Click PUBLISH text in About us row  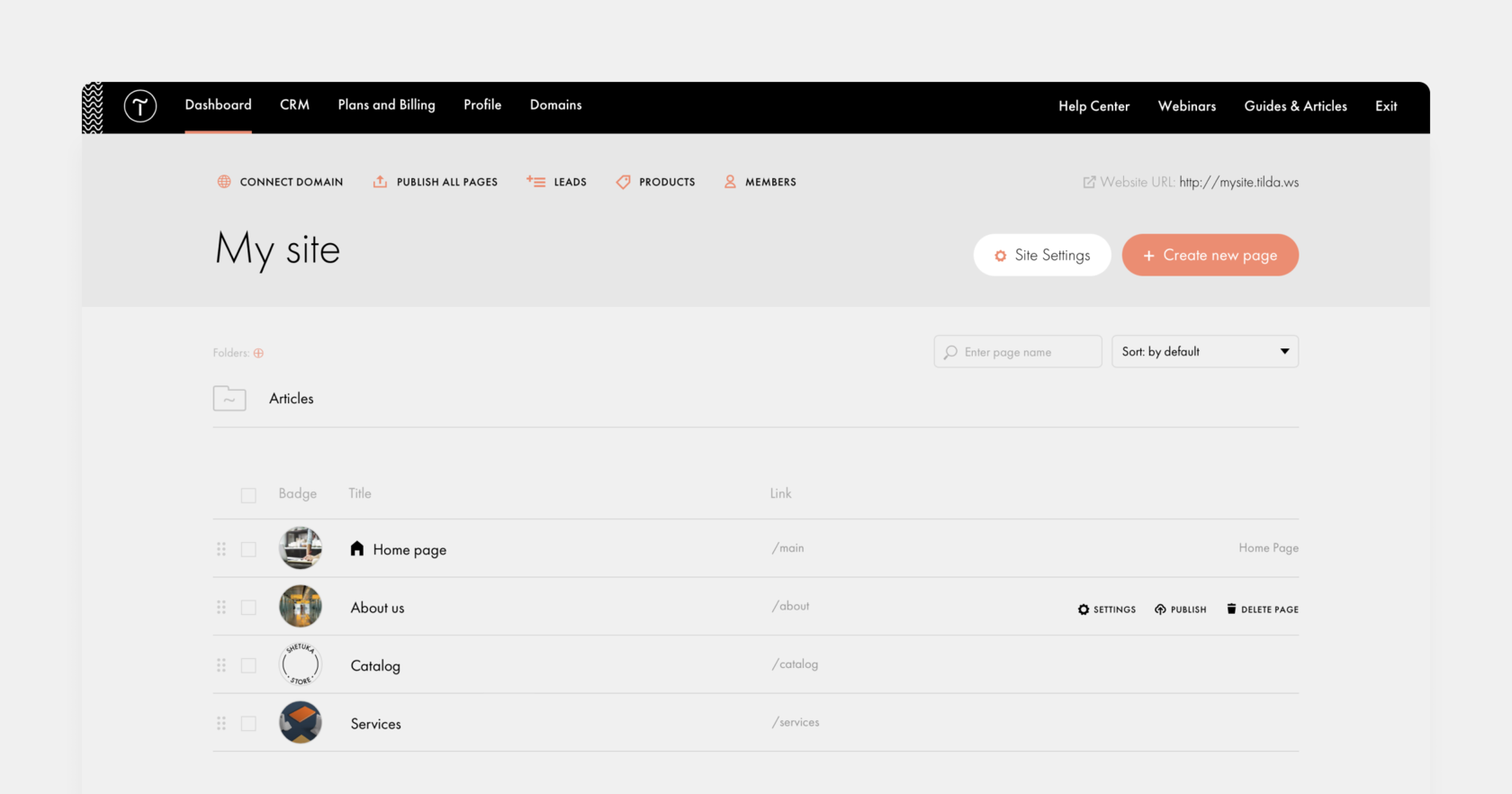1188,609
